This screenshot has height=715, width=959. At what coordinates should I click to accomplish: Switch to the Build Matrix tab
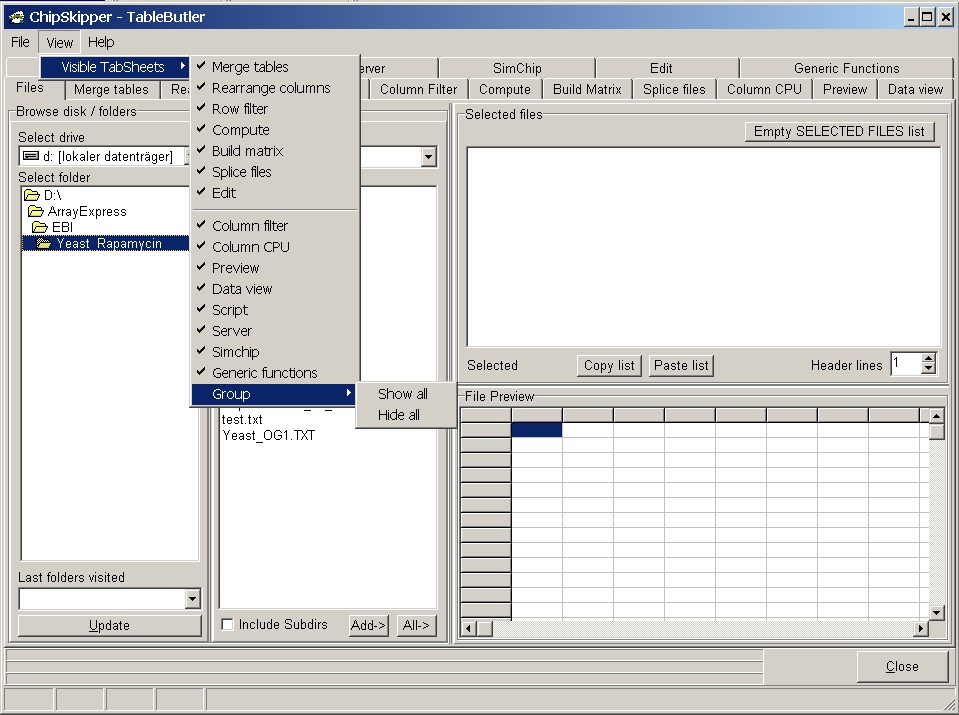[x=587, y=89]
